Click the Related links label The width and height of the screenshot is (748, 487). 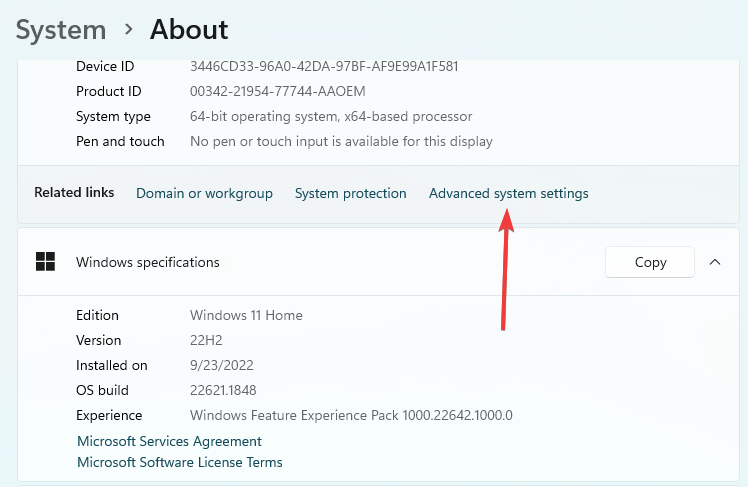coord(74,192)
